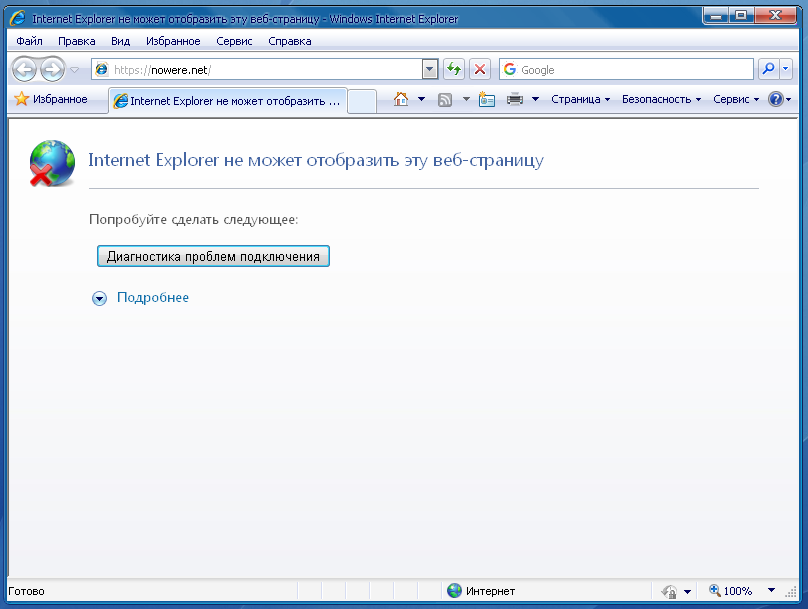Expand the address bar history dropdown
Screen dimensions: 808x609
point(430,70)
